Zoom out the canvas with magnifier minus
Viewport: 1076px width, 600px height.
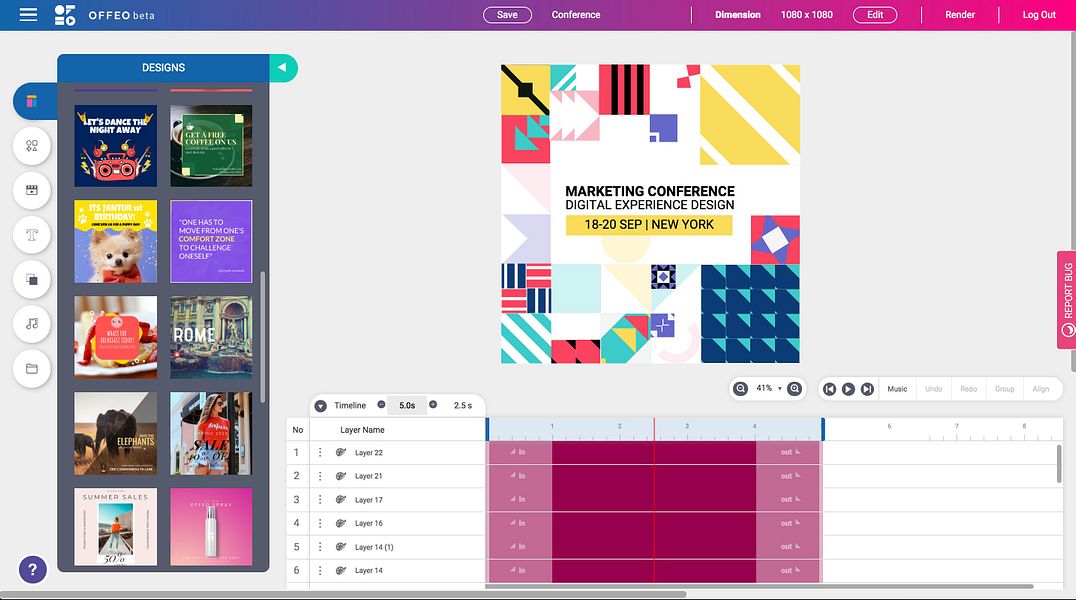[740, 389]
